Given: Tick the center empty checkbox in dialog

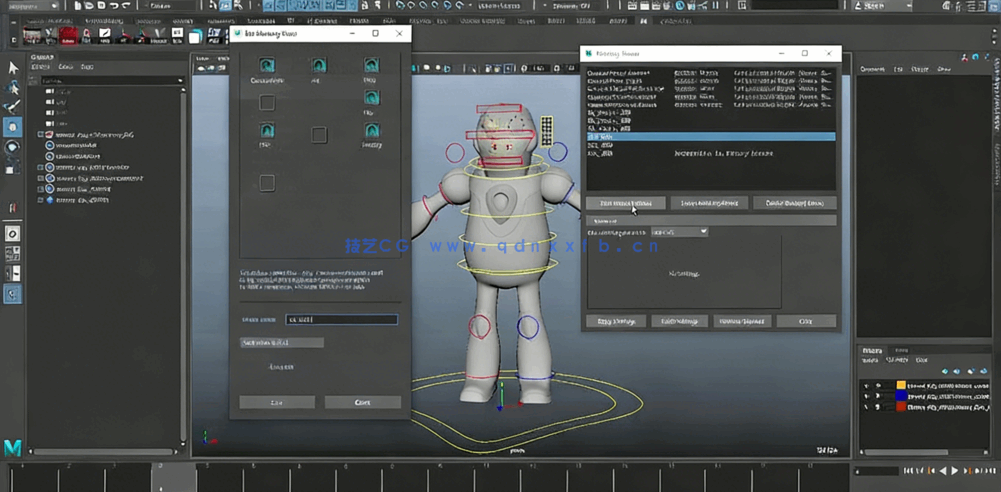Looking at the screenshot, I should tap(319, 134).
